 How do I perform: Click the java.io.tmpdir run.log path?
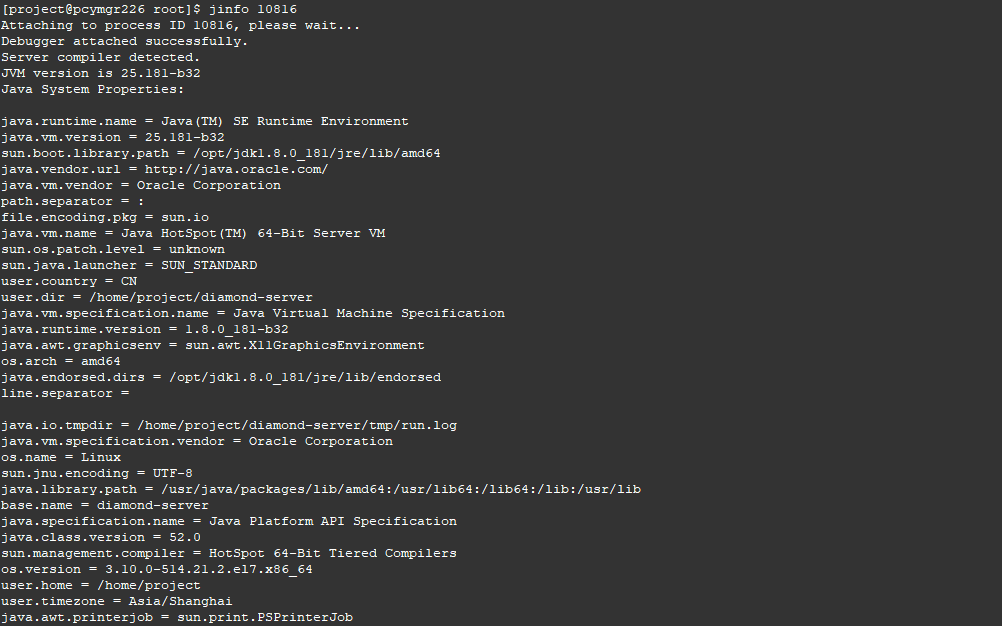pyautogui.click(x=297, y=425)
